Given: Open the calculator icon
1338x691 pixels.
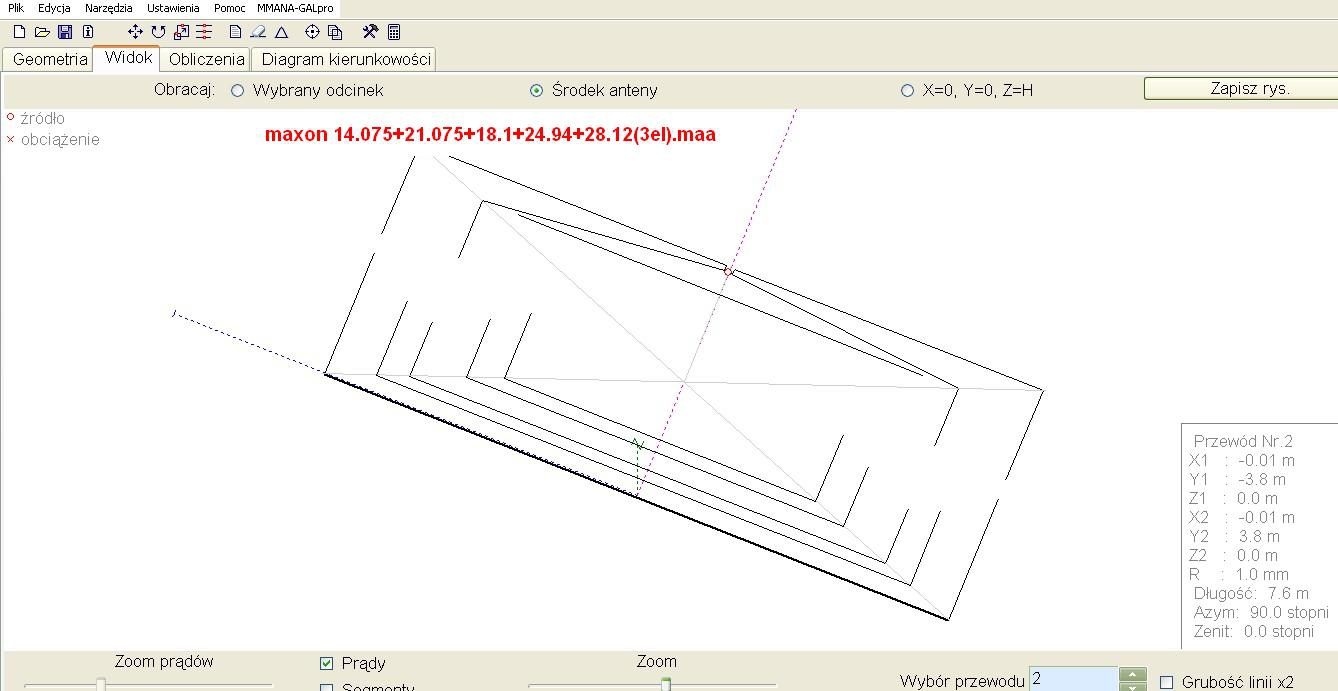Looking at the screenshot, I should [x=394, y=32].
